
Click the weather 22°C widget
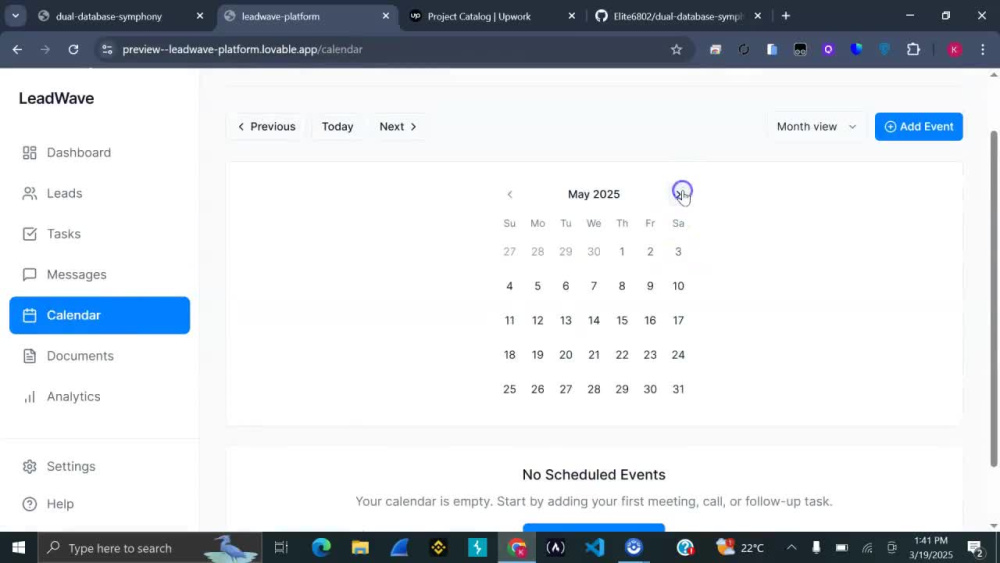coord(740,548)
